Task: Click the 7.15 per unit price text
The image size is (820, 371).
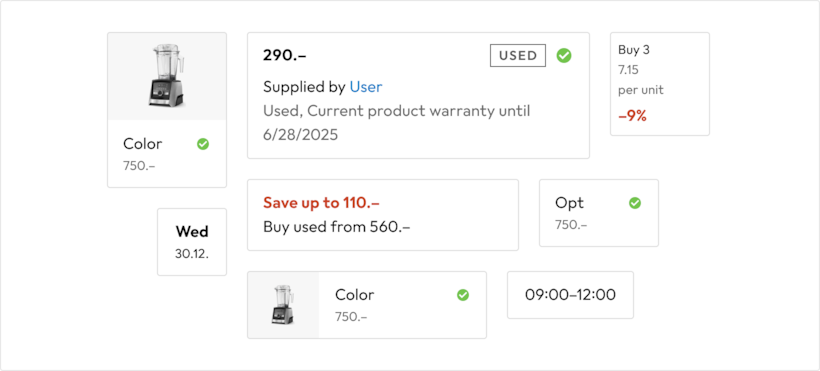Action: point(641,80)
